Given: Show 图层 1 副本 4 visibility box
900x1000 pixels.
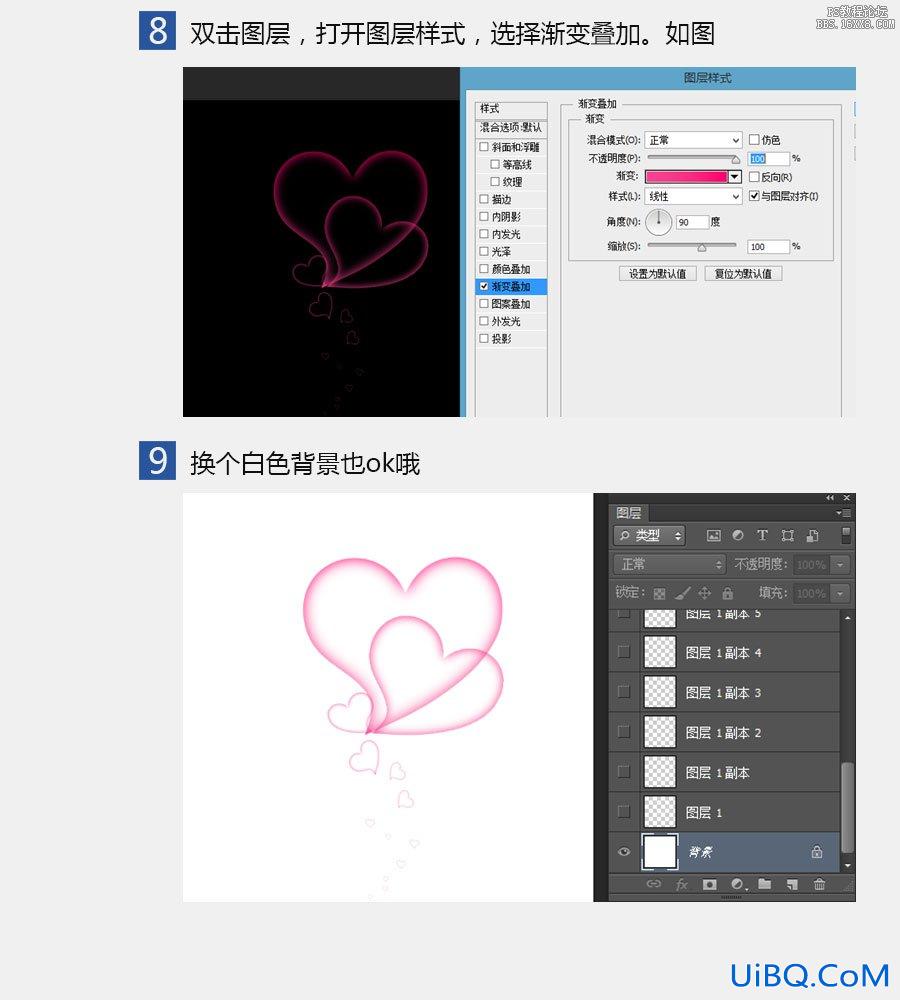Looking at the screenshot, I should point(624,652).
